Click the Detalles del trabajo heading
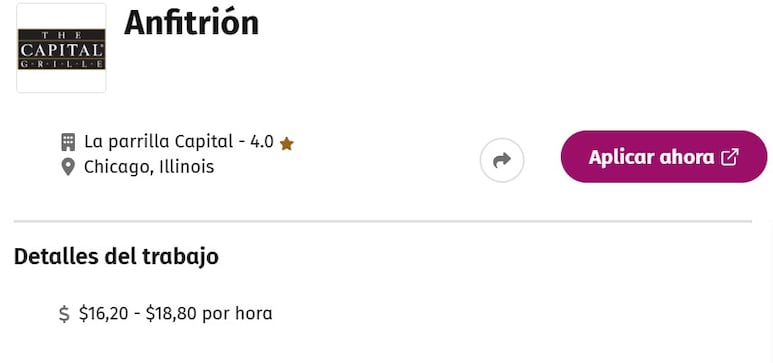 [x=116, y=257]
